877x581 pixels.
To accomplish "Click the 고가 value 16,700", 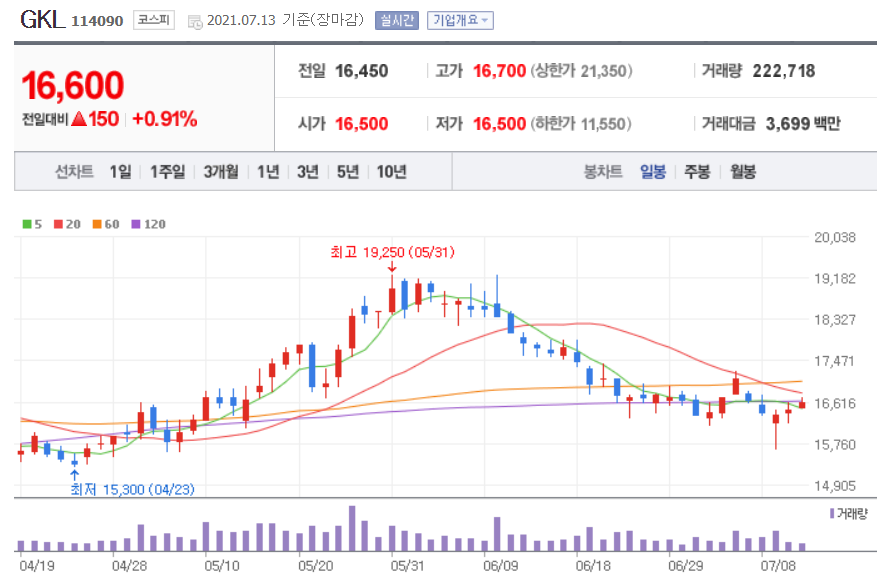I will click(x=499, y=71).
